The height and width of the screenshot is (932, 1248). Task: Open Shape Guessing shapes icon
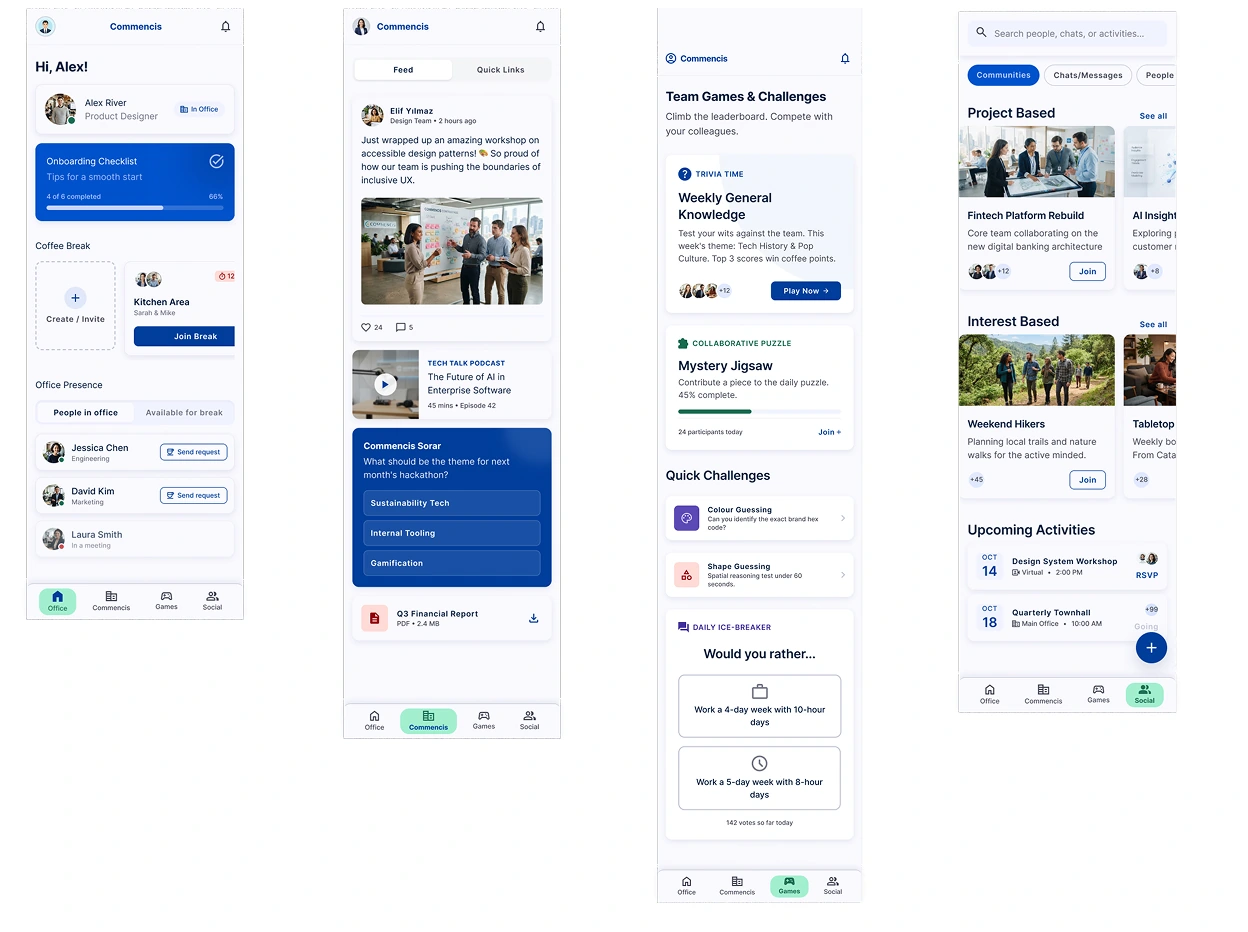(686, 575)
